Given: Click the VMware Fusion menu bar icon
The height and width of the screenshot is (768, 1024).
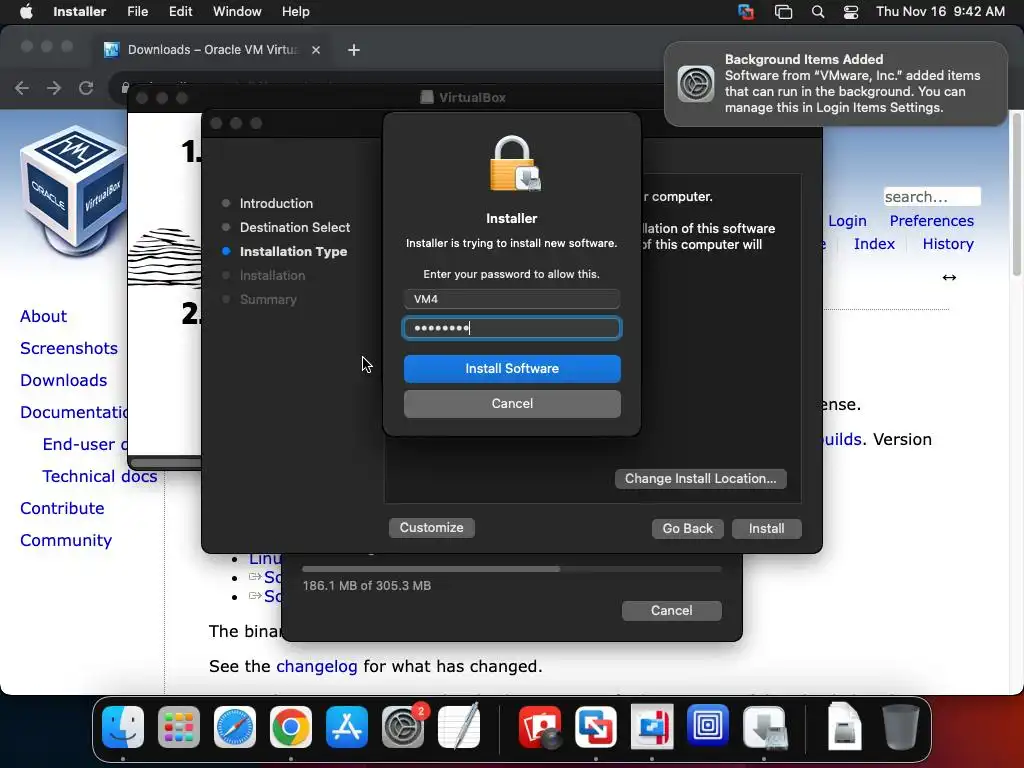Looking at the screenshot, I should (x=746, y=12).
